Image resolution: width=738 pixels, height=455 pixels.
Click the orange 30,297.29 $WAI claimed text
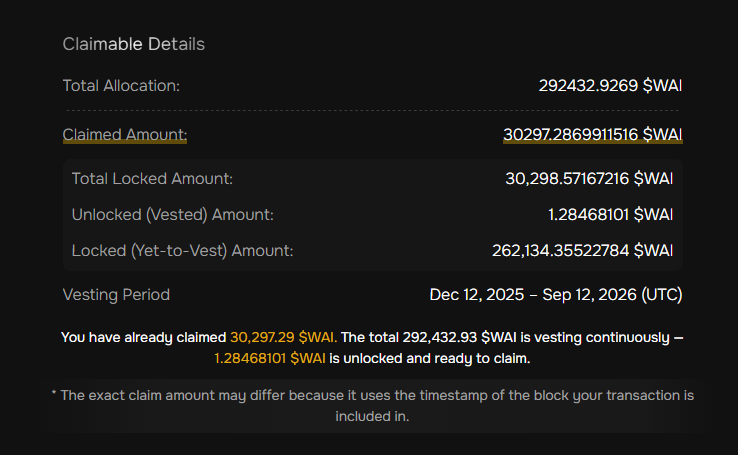pyautogui.click(x=283, y=338)
